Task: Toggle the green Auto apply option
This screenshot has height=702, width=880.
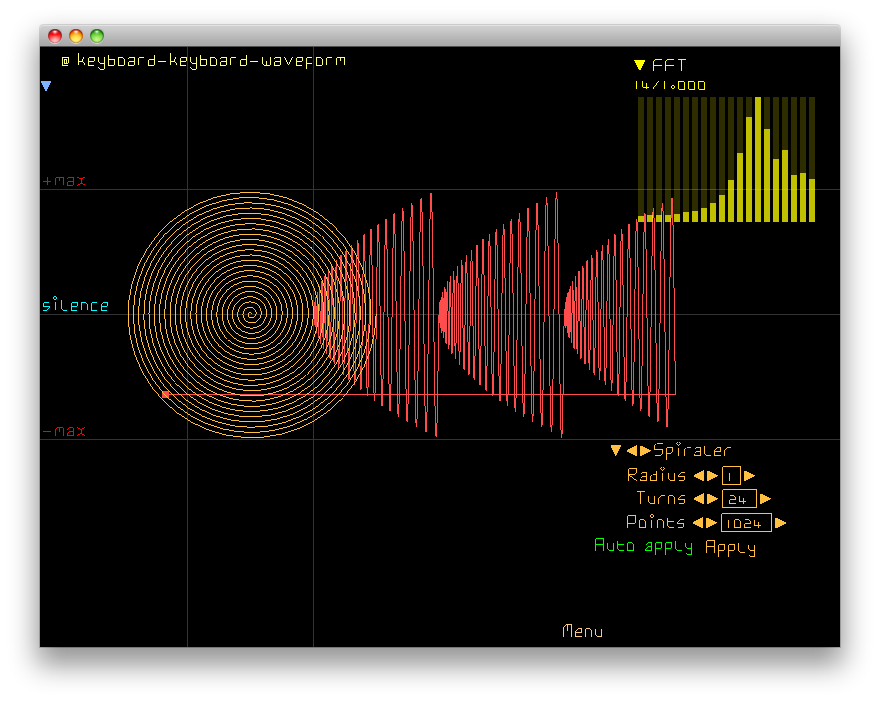Action: (x=643, y=546)
